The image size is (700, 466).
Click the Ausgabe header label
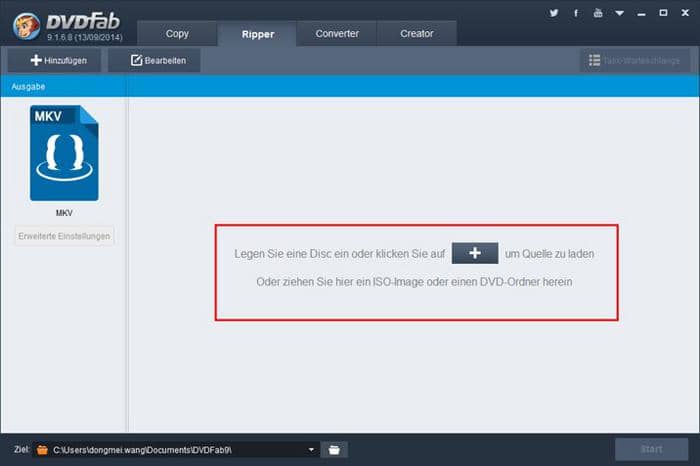(x=28, y=87)
